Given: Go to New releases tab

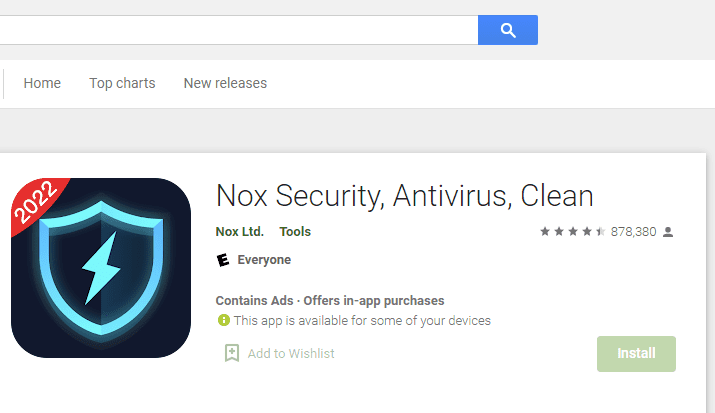Looking at the screenshot, I should click(225, 83).
